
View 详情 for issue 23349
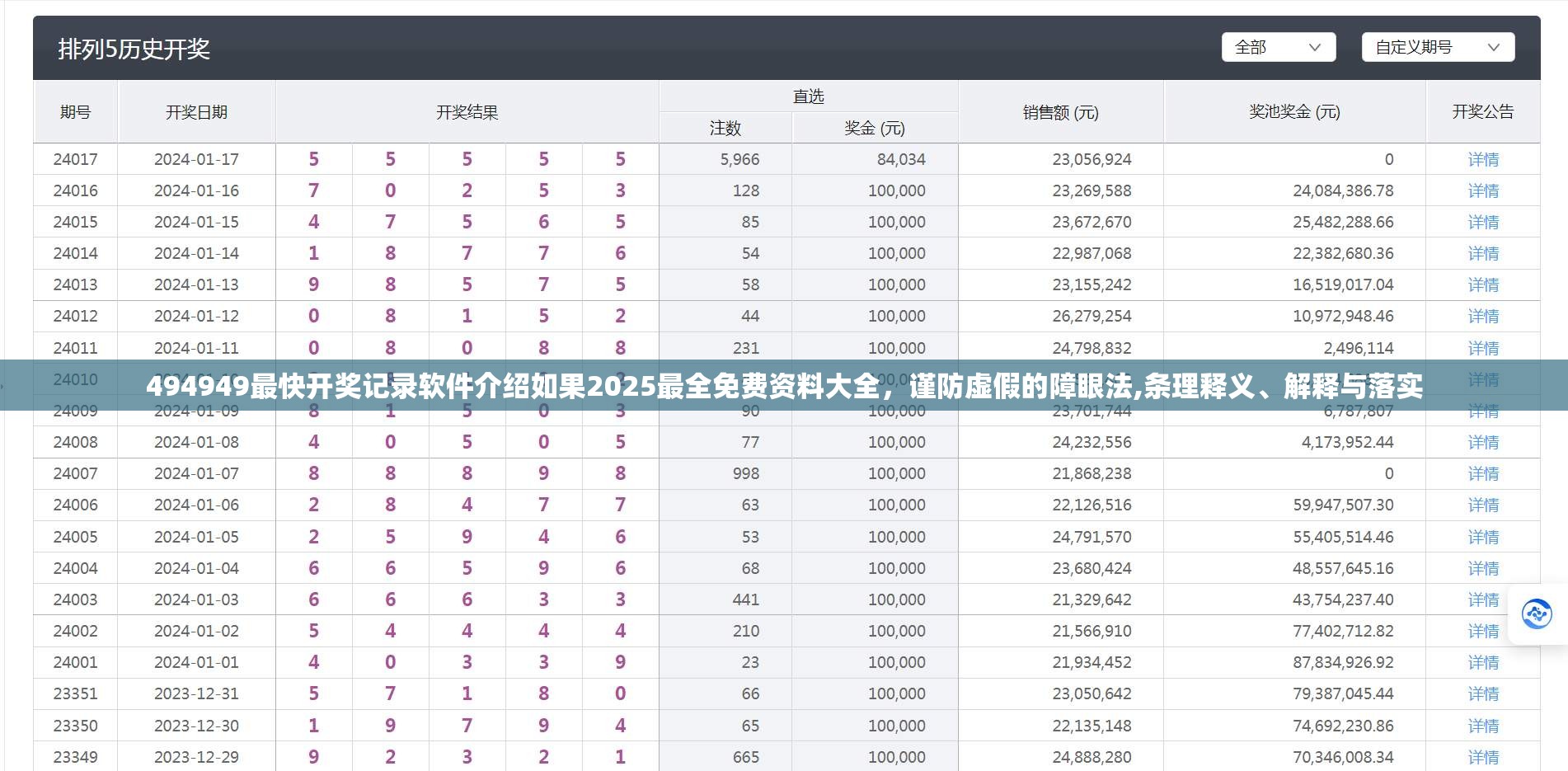point(1483,757)
